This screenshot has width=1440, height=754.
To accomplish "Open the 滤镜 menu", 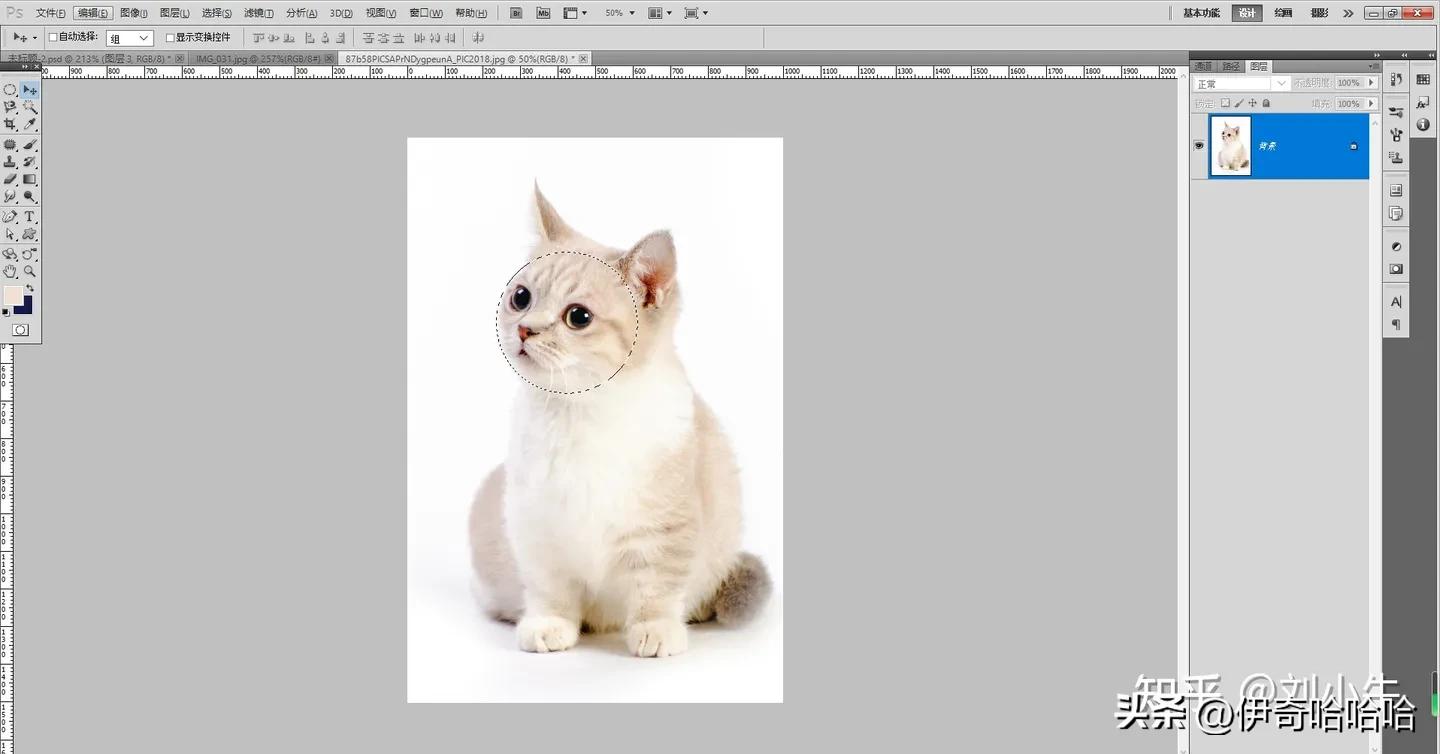I will click(259, 12).
